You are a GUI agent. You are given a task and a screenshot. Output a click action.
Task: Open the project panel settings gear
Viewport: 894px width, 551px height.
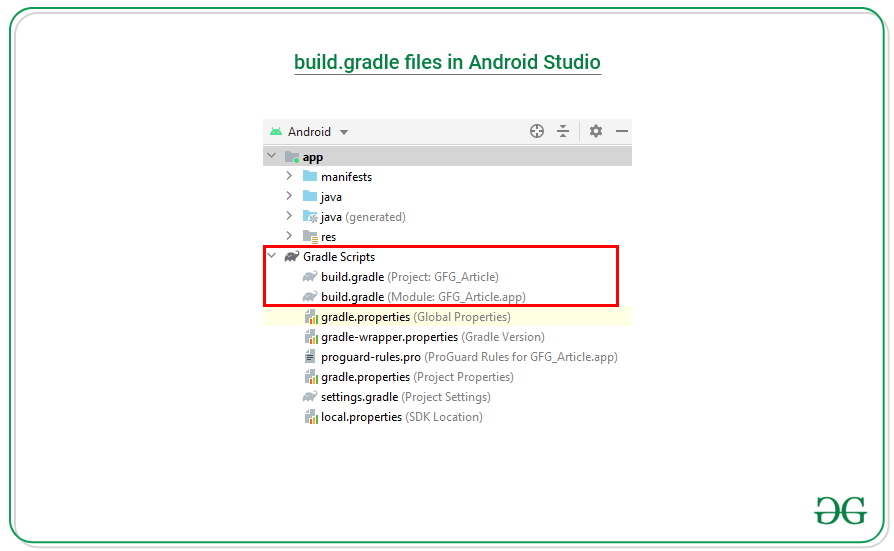coord(596,131)
